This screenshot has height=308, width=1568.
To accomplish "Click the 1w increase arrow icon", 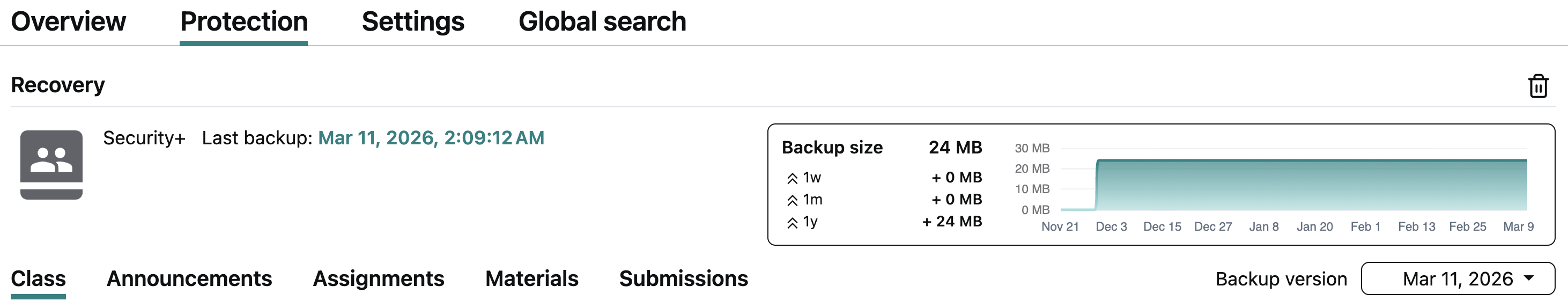I will [792, 178].
